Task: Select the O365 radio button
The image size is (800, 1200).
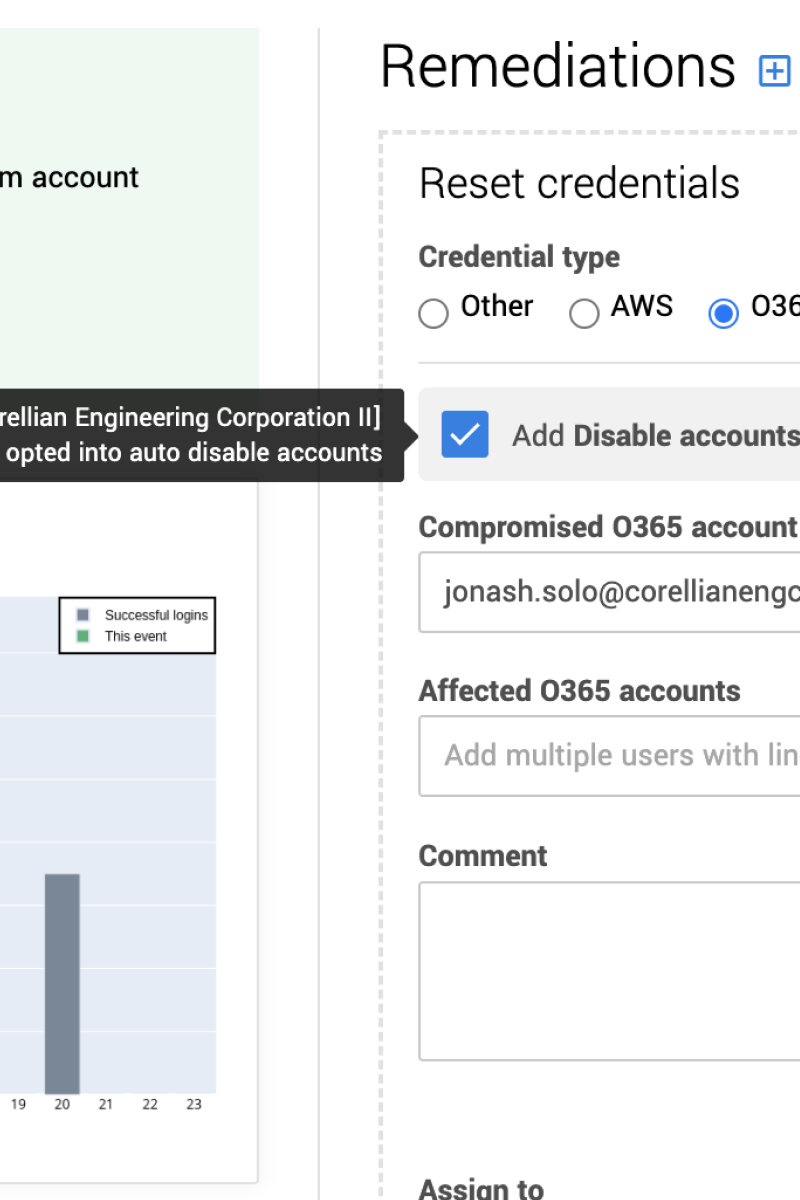Action: pos(723,314)
